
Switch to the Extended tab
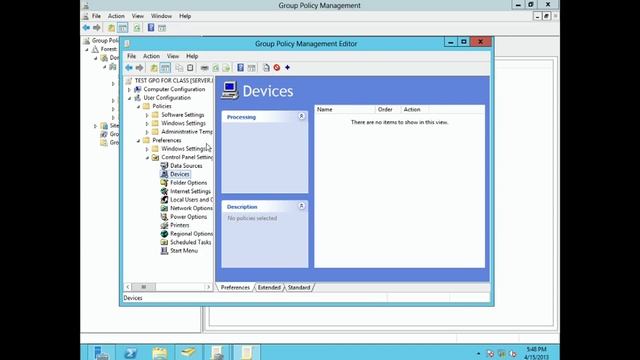(x=269, y=287)
